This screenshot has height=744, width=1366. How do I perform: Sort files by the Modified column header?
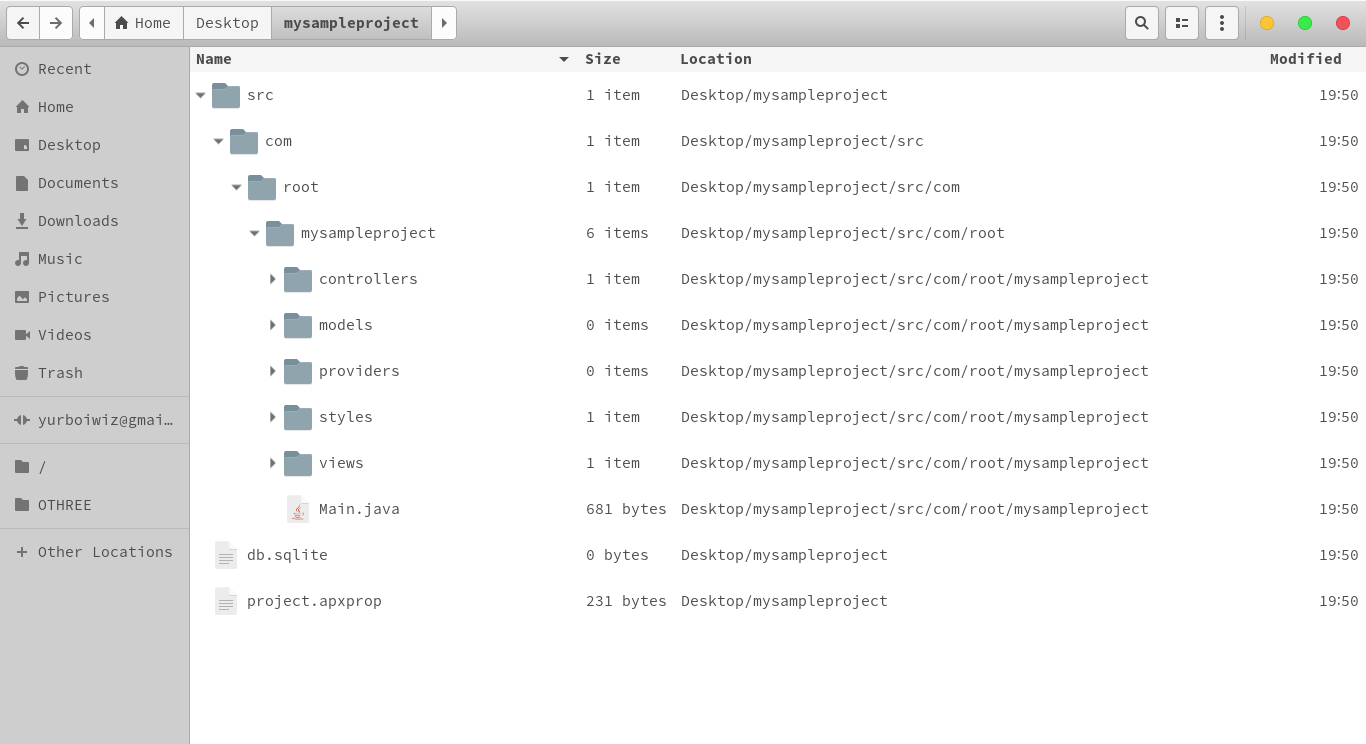tap(1306, 59)
